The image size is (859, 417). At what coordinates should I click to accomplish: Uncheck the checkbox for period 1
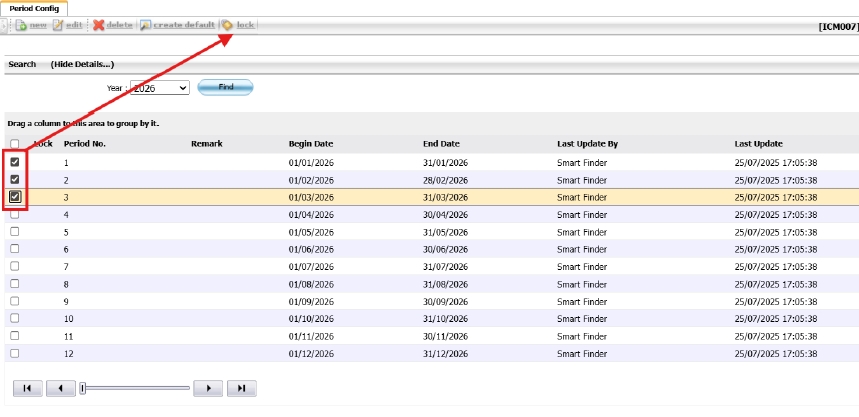(15, 162)
